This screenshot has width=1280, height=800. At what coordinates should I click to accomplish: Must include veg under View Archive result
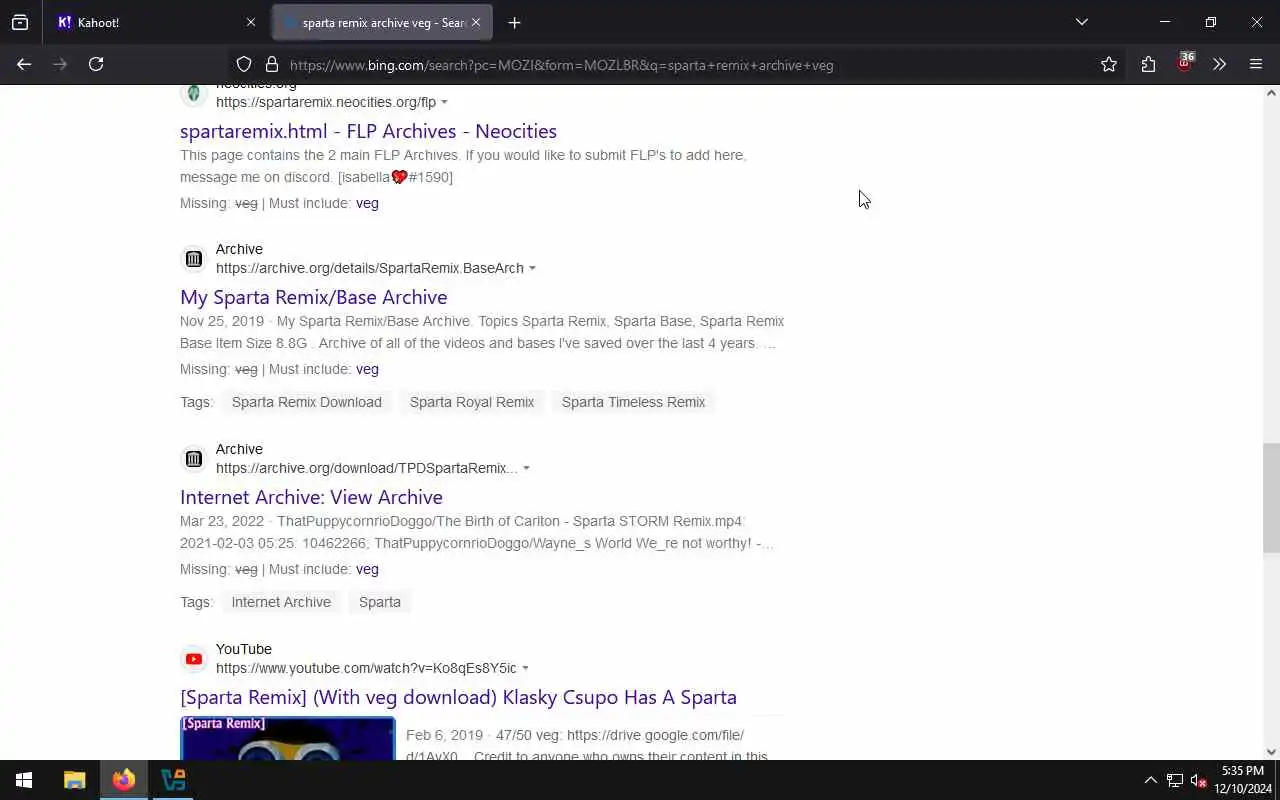click(x=367, y=569)
